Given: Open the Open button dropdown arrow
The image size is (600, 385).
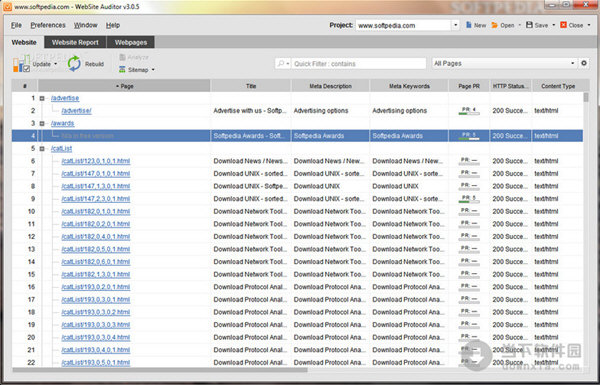Looking at the screenshot, I should 519,25.
